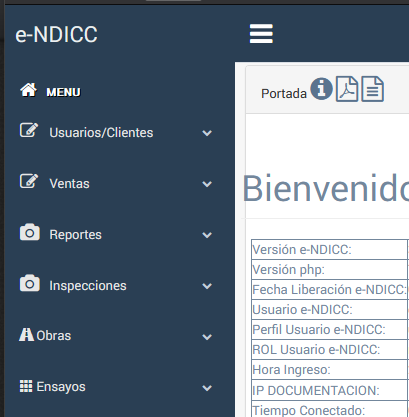Click the hamburger menu toggle icon
Screen dimensions: 409x417
261,34
